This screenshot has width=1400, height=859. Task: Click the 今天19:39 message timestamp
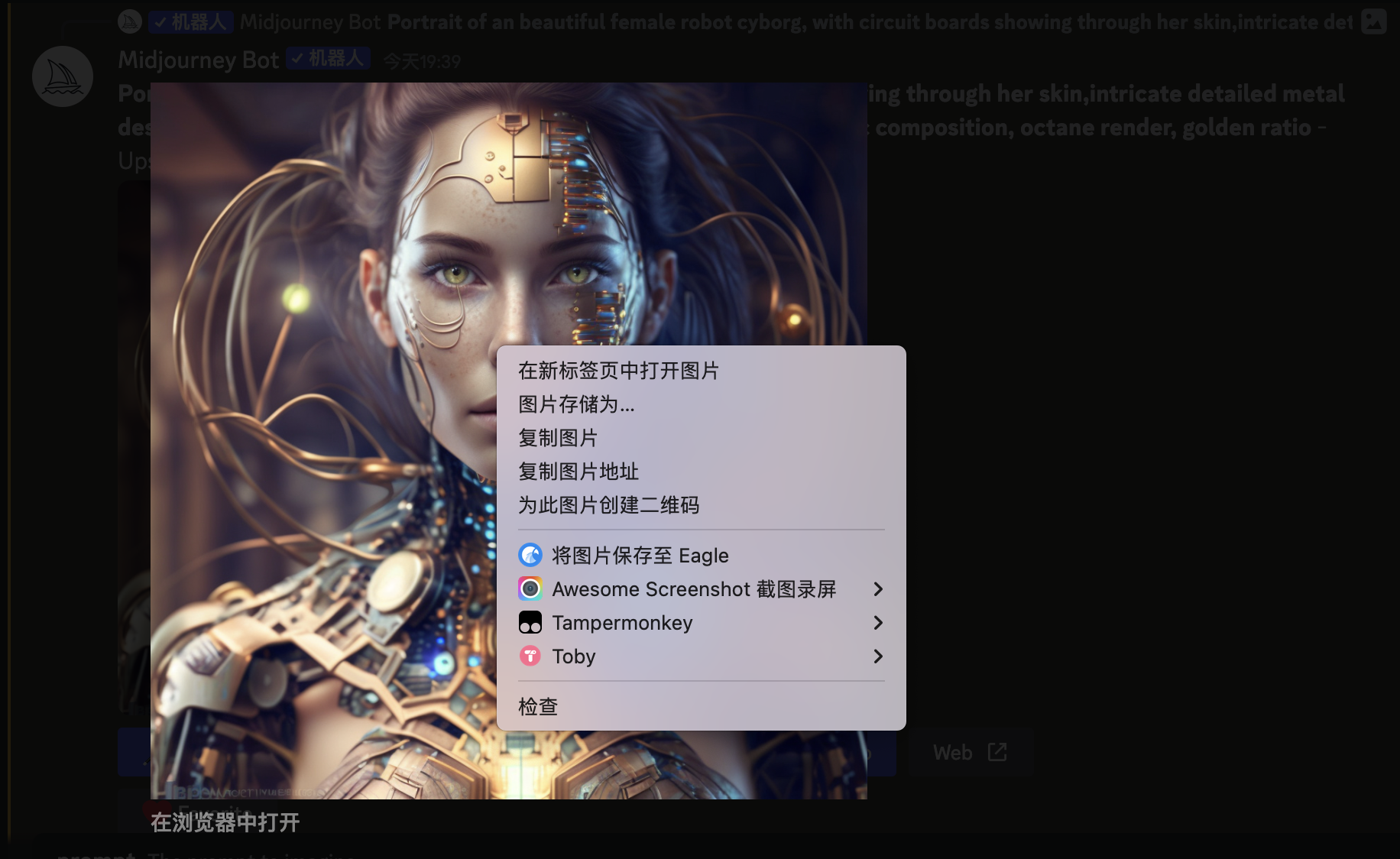tap(422, 61)
